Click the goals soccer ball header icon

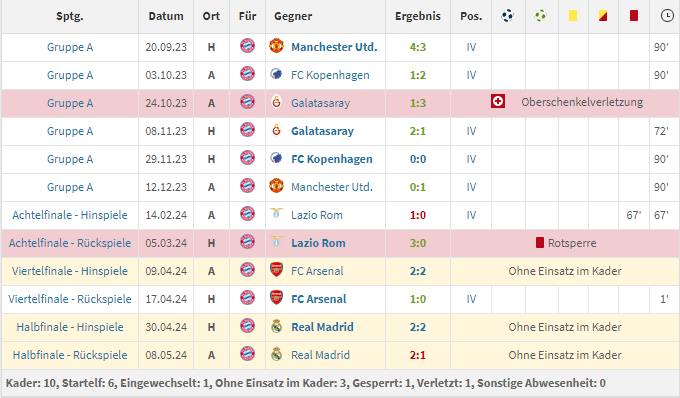(507, 16)
